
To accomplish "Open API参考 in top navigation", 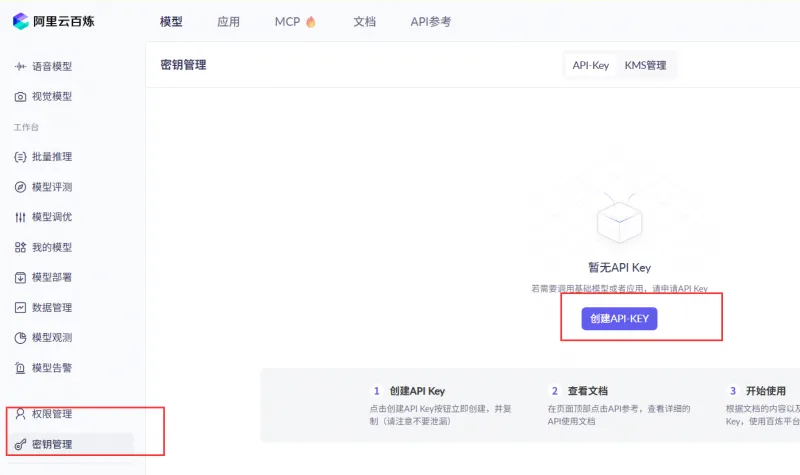I will (x=430, y=21).
